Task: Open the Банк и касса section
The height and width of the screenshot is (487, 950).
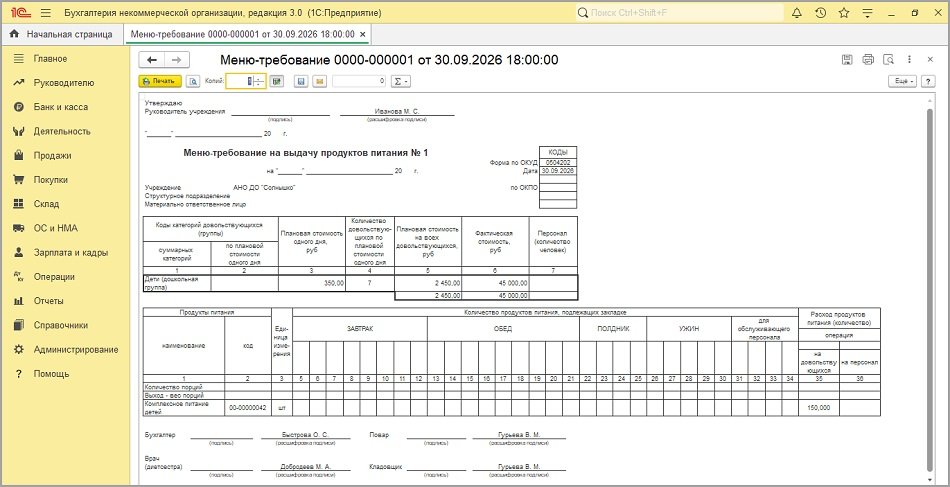Action: click(61, 107)
